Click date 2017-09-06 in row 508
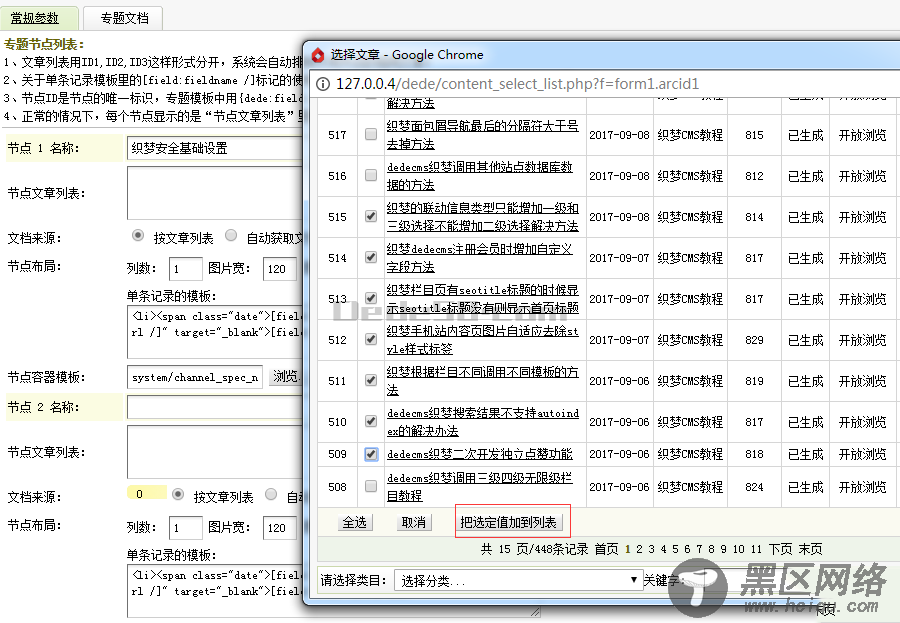 (619, 487)
